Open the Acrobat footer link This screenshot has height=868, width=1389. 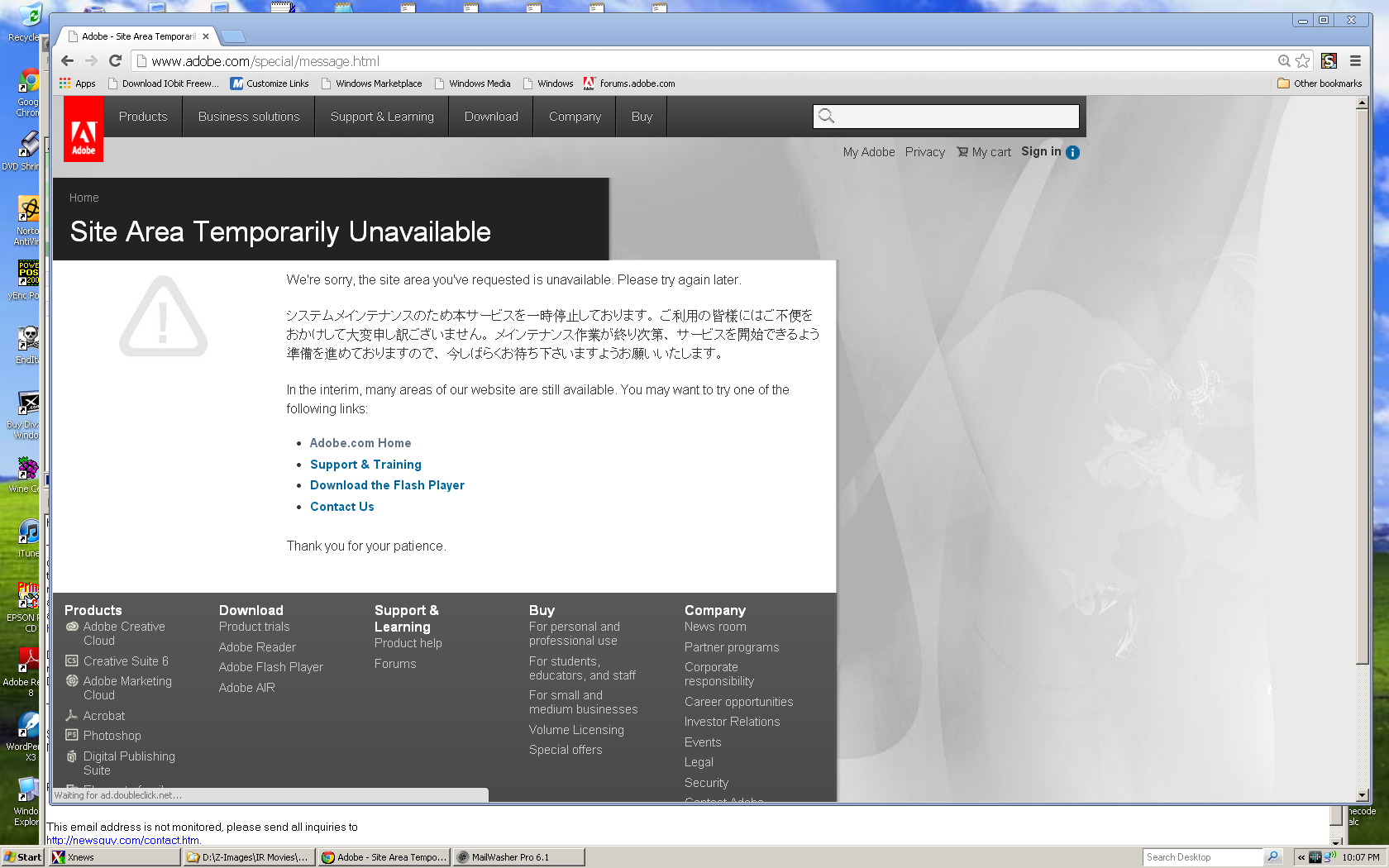(x=103, y=716)
